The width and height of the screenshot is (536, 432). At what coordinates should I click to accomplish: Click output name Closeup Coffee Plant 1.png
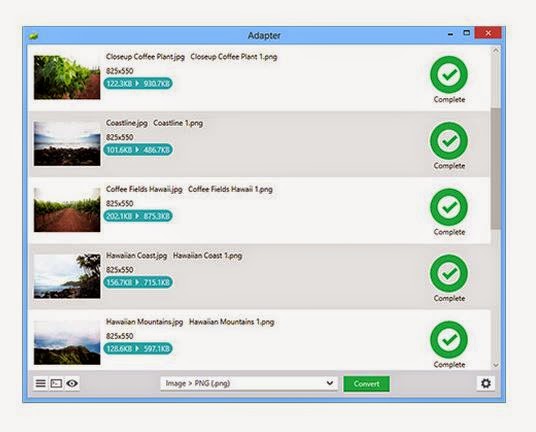233,57
